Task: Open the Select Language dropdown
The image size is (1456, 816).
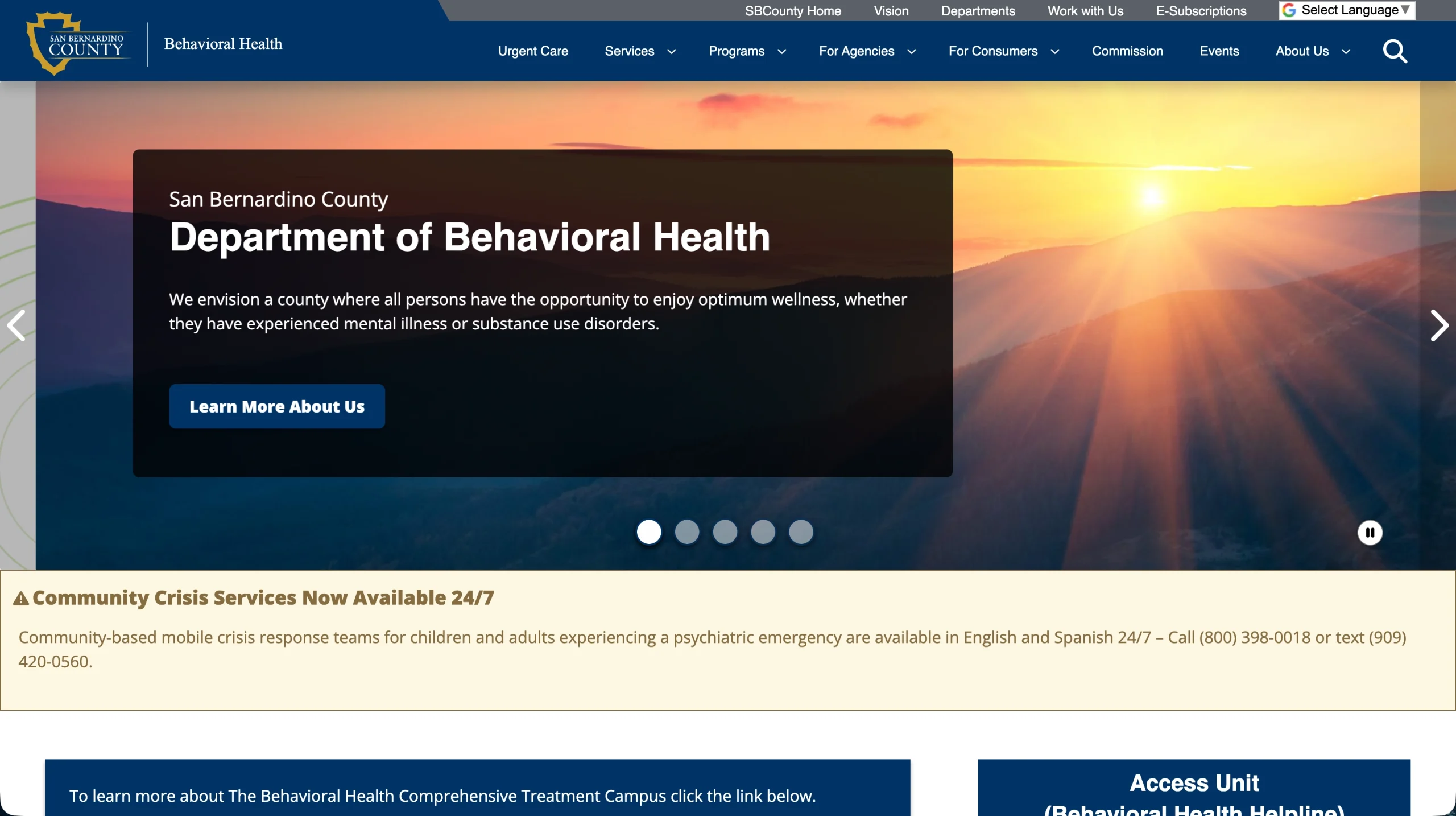Action: click(1347, 10)
